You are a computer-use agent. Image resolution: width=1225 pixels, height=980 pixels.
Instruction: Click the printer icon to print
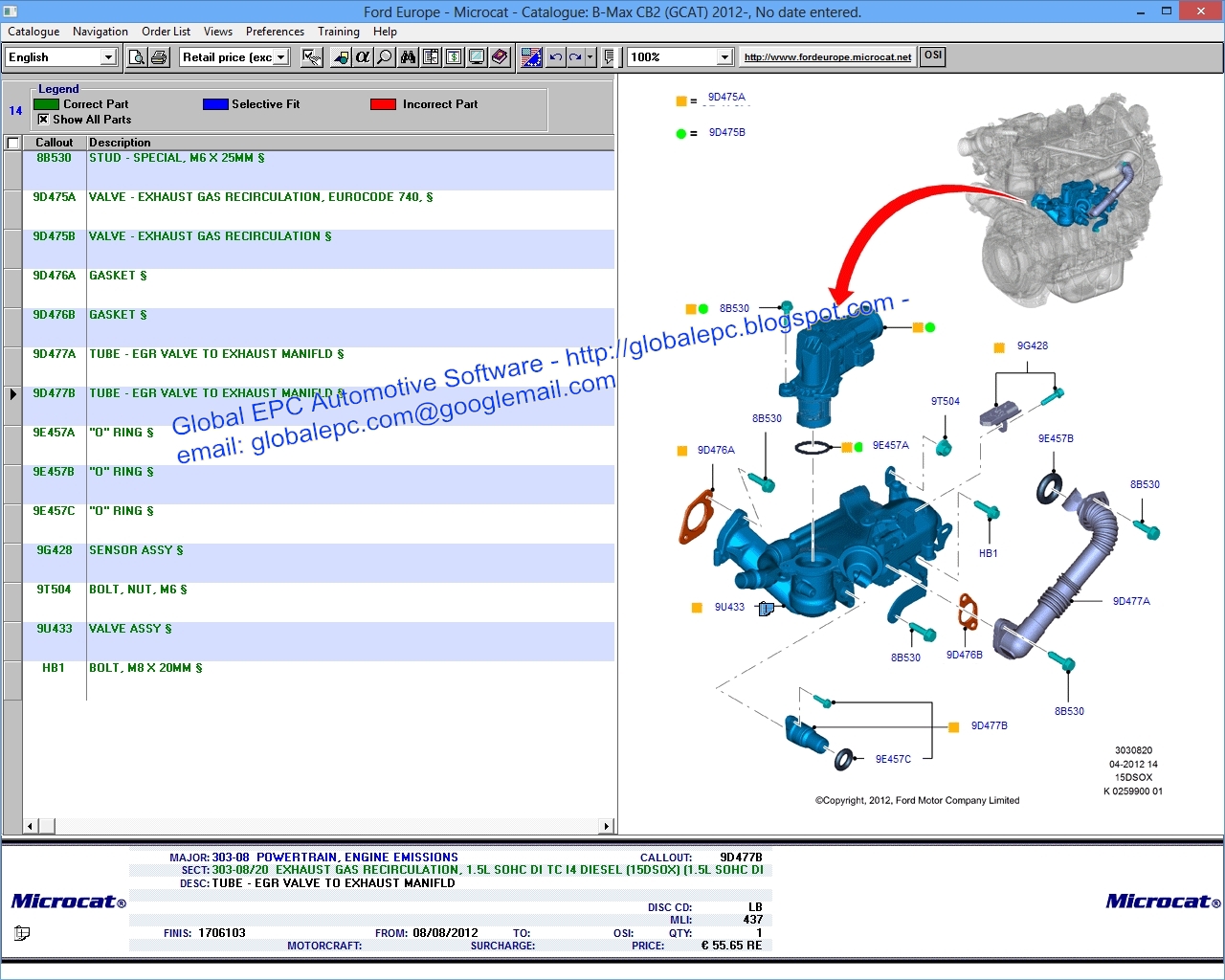[x=158, y=56]
